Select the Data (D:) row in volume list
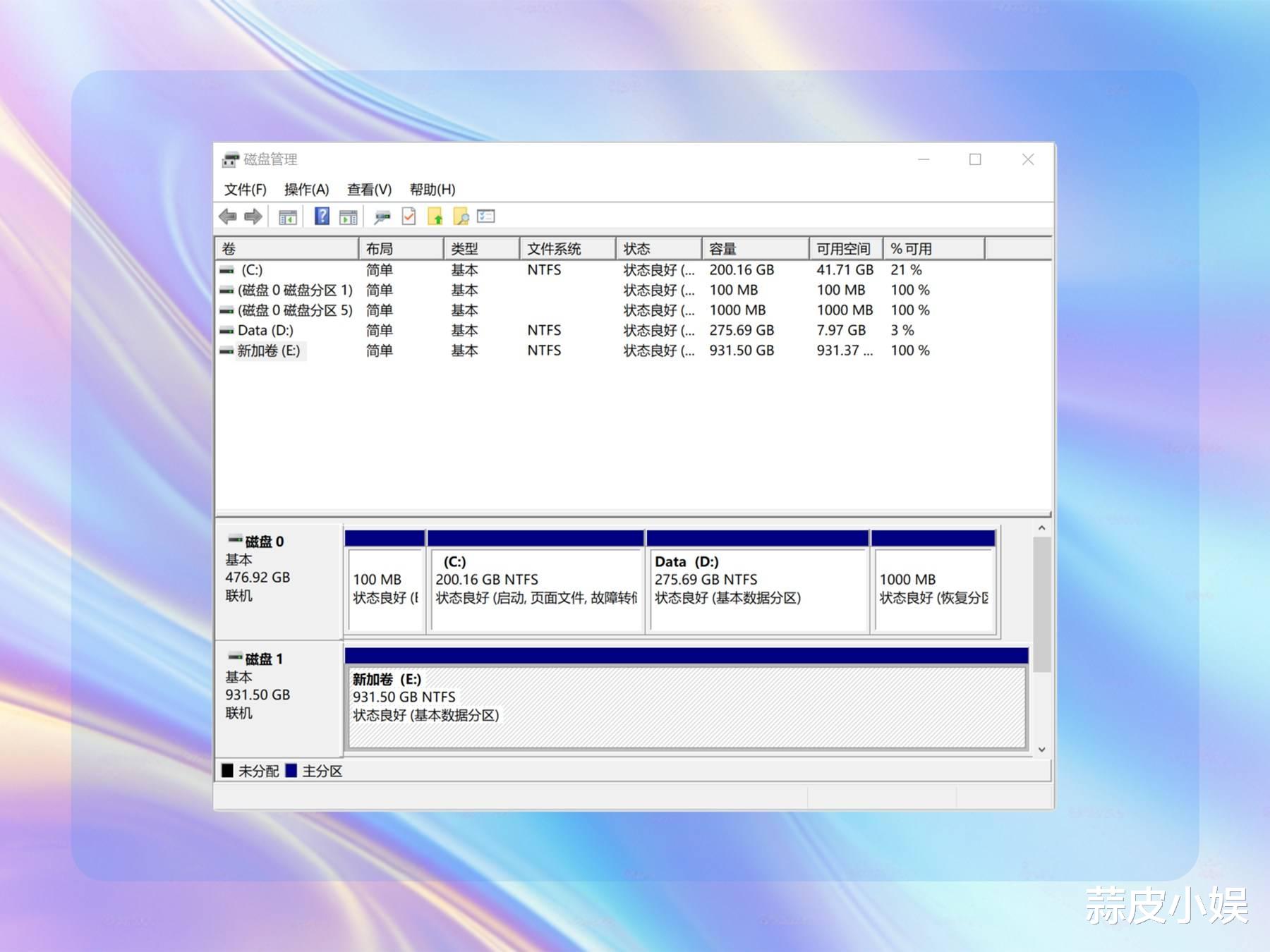The height and width of the screenshot is (952, 1270). pyautogui.click(x=265, y=331)
